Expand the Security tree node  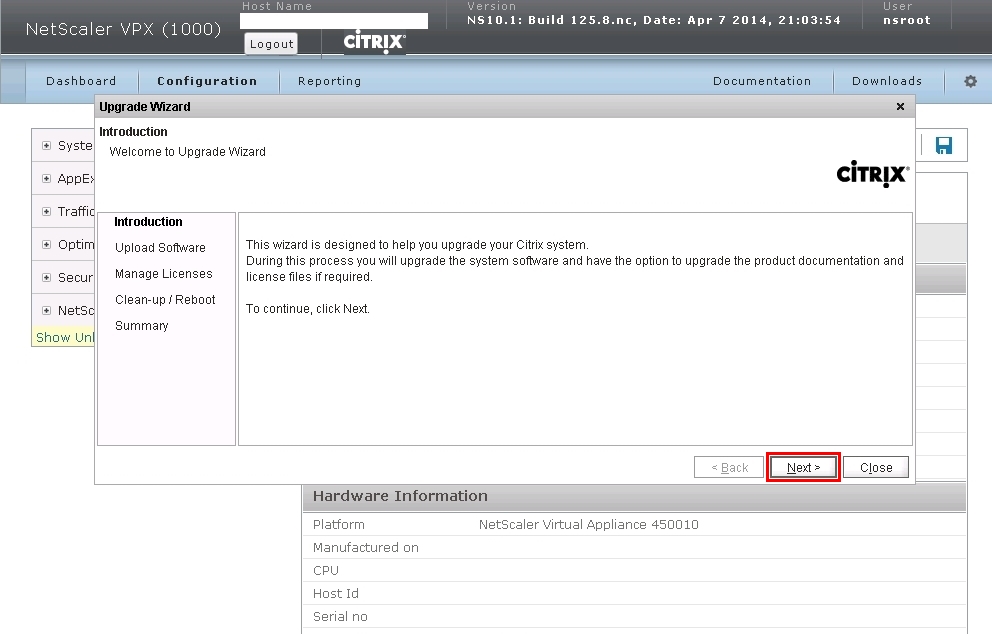(x=46, y=277)
